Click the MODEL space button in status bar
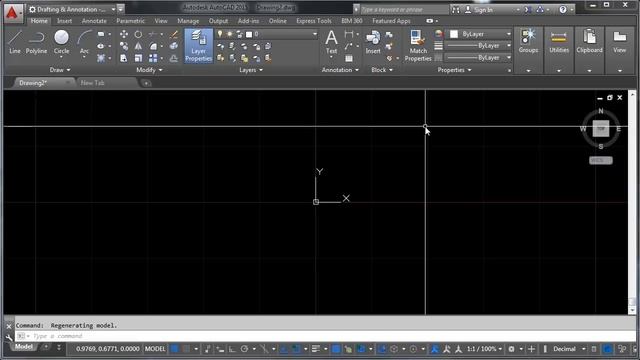This screenshot has width=640, height=360. (x=155, y=349)
